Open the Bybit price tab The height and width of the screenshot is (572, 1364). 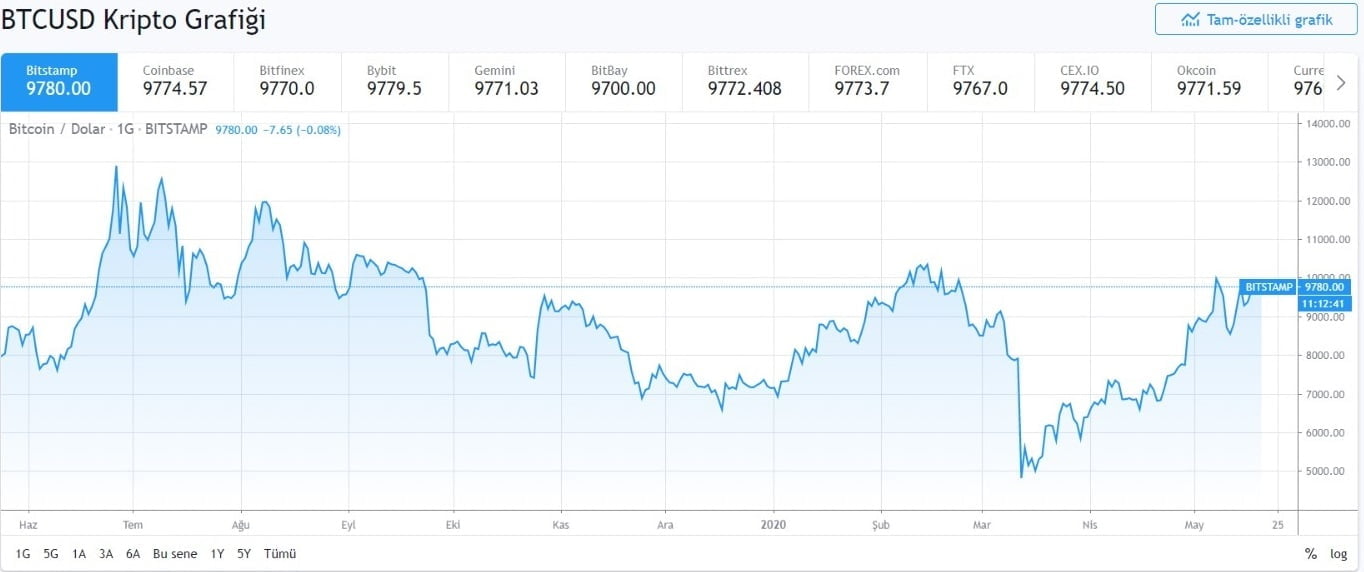394,81
